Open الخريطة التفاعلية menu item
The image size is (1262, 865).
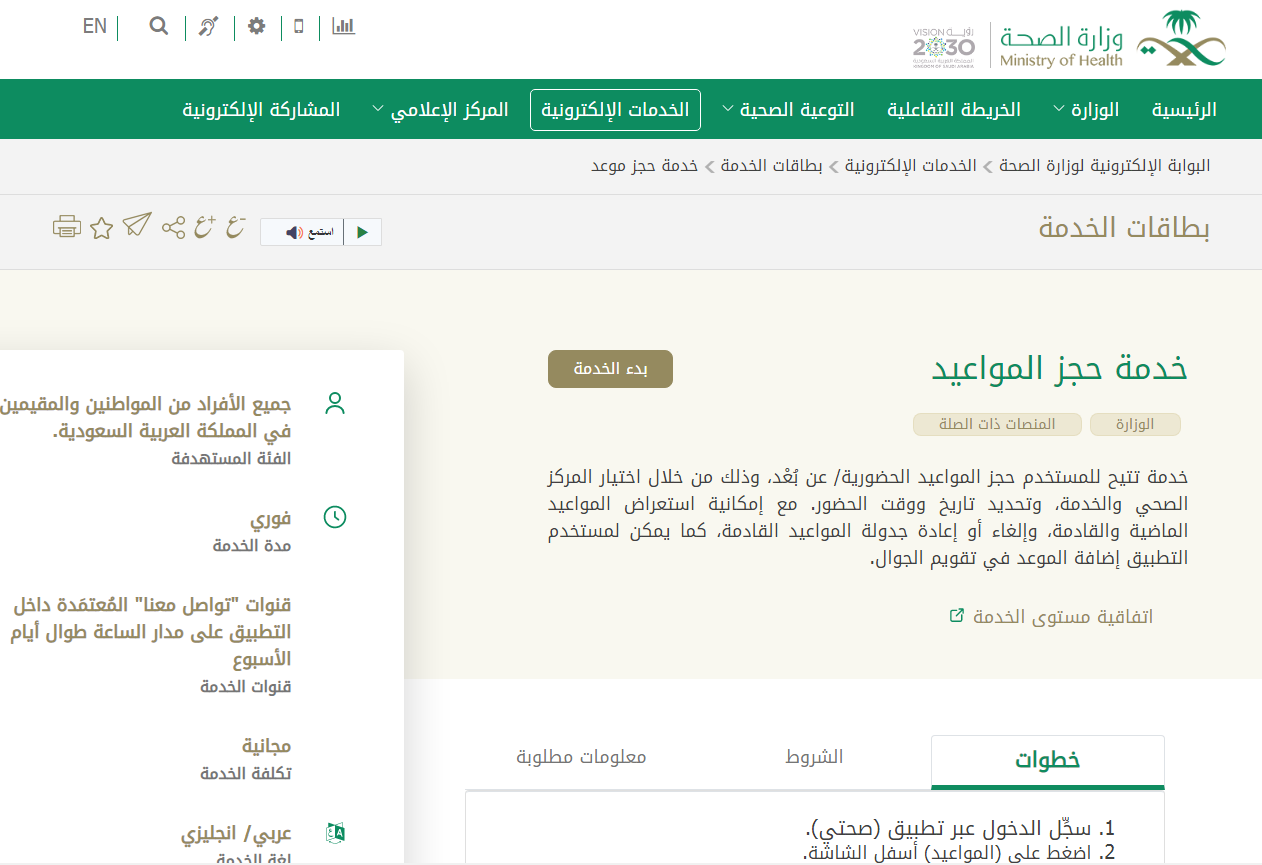[x=954, y=110]
